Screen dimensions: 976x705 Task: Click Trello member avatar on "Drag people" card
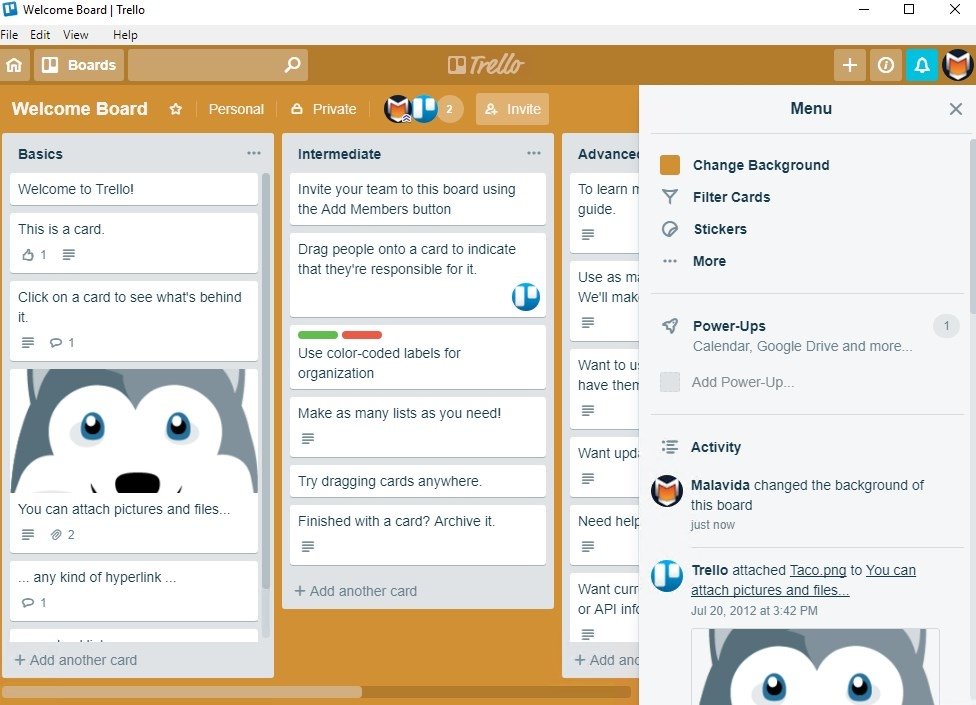coord(526,297)
